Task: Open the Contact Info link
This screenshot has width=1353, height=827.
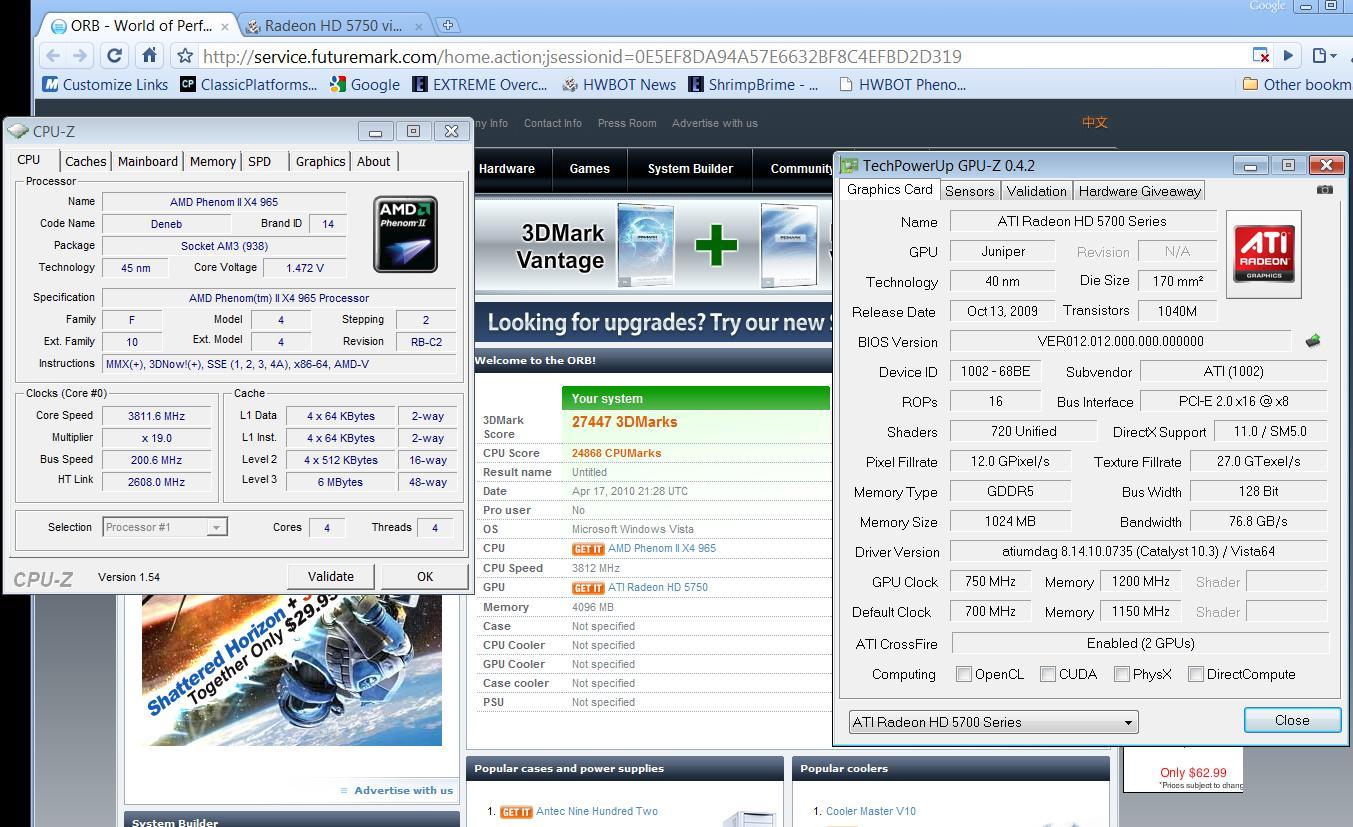Action: [x=553, y=123]
